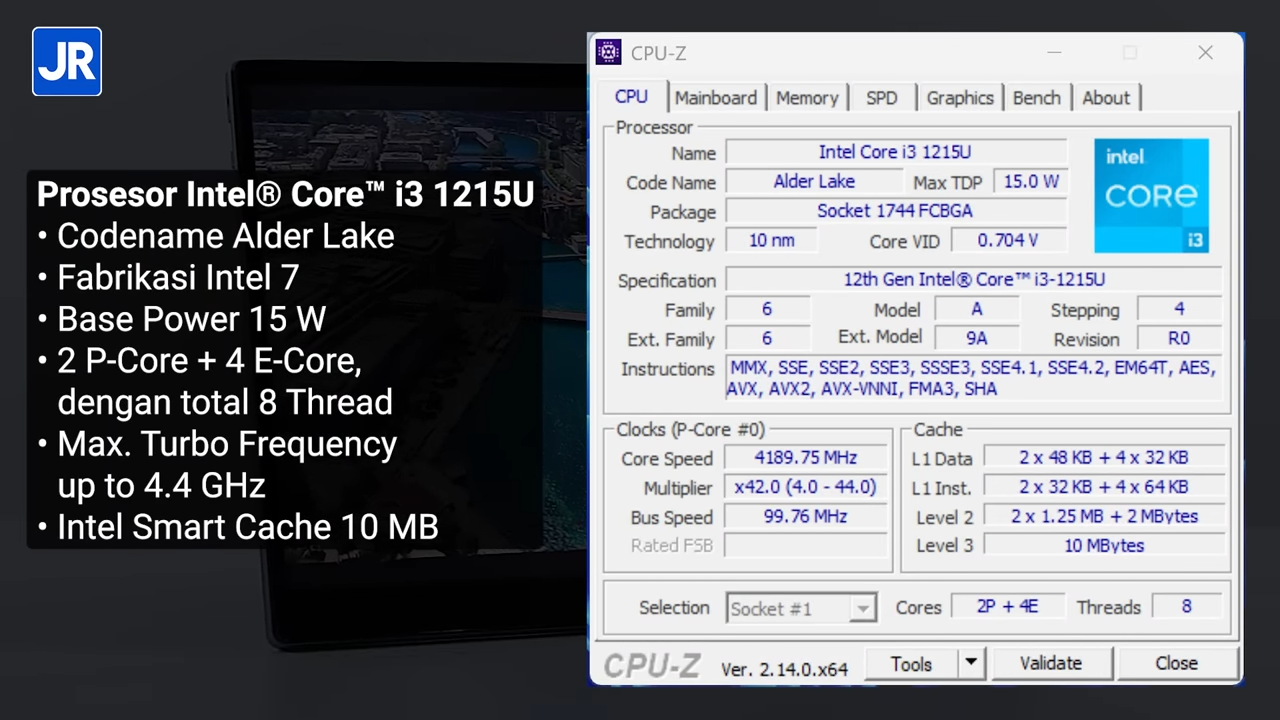
Task: Click the Intel Smart Cache 10 MB bullet
Action: click(238, 526)
